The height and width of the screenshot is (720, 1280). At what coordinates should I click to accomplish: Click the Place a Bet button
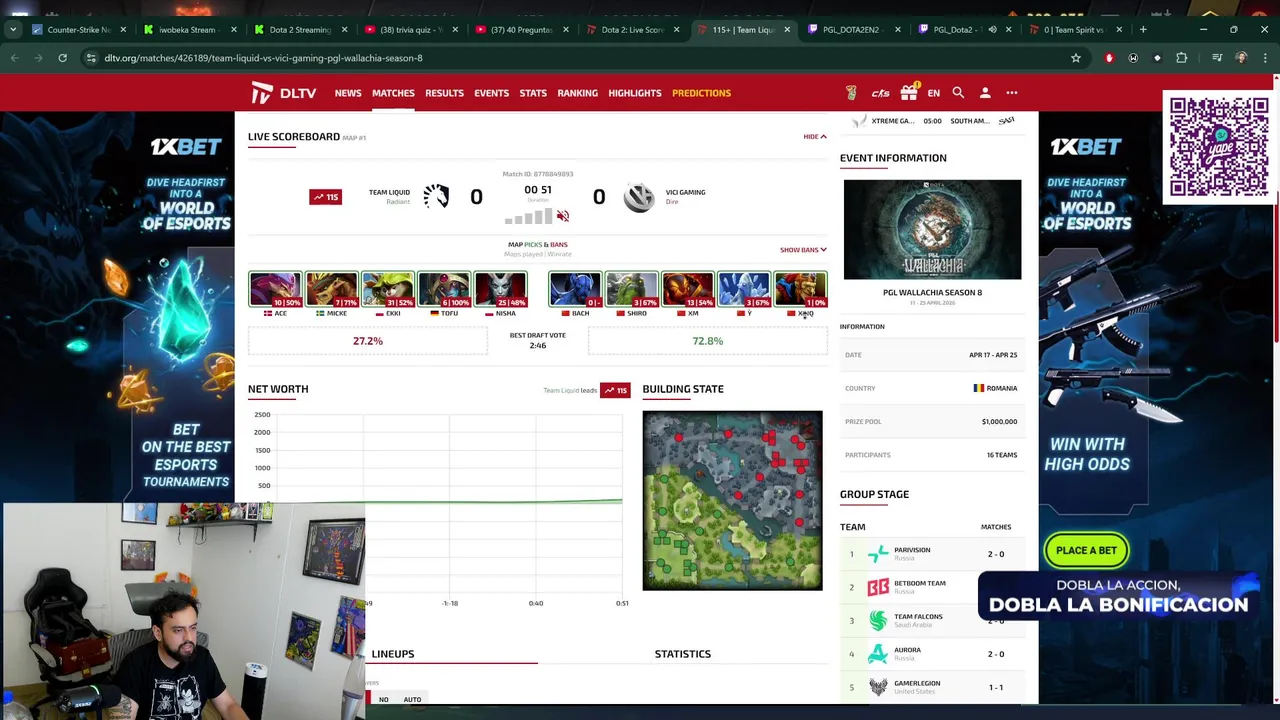coord(1086,550)
